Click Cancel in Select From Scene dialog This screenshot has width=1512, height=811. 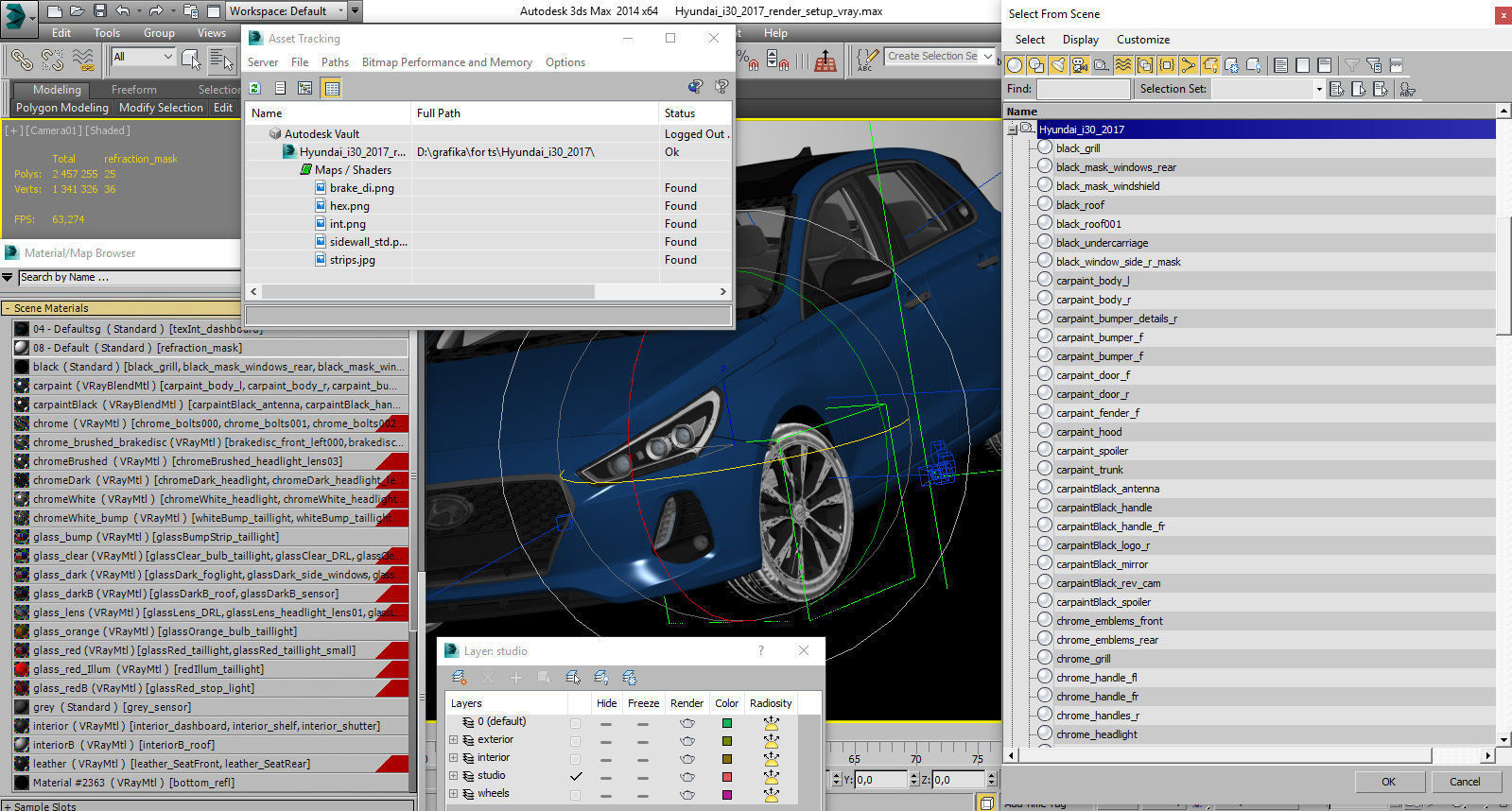pos(1465,782)
